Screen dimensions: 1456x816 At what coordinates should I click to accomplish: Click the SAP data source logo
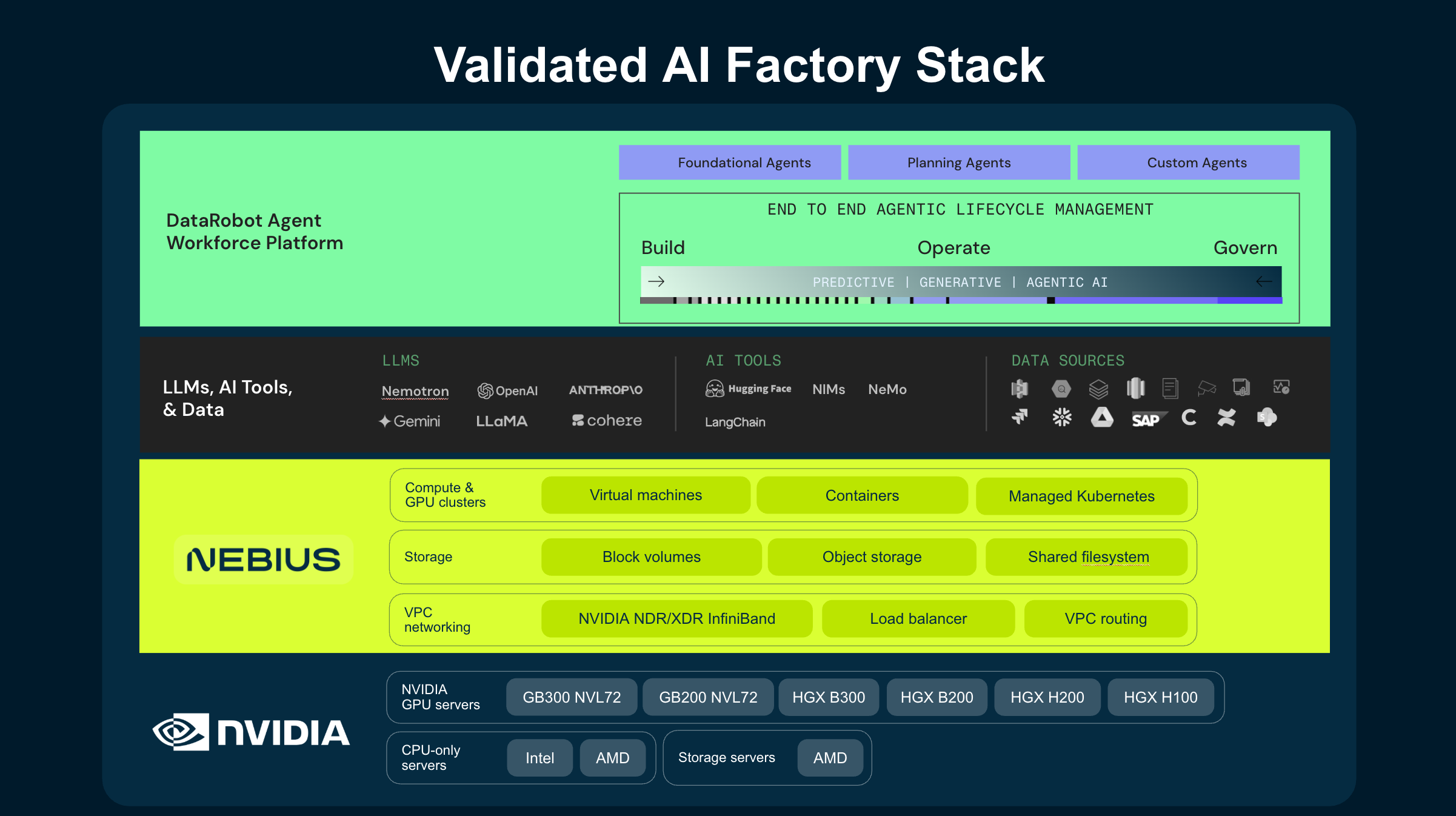1146,420
